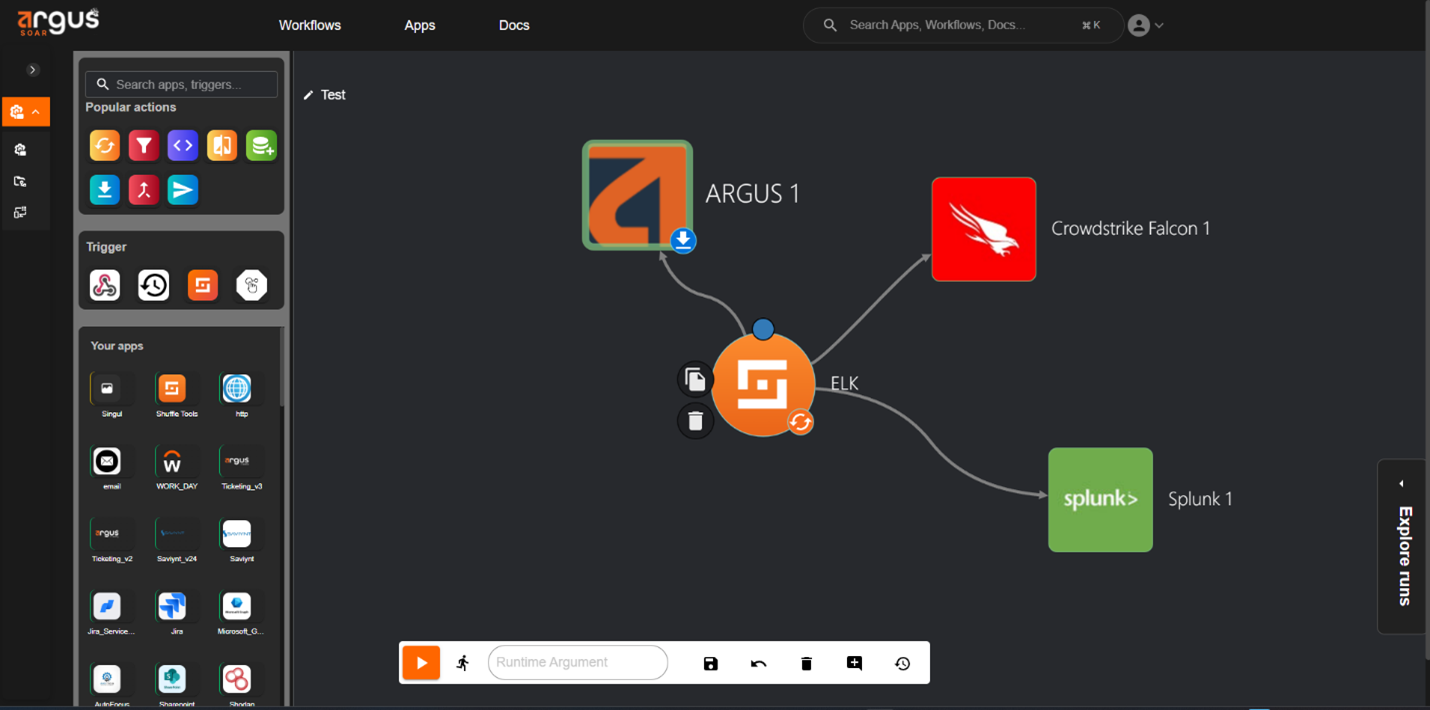Open workflow run history clock icon in toolbar
Screen dimensions: 1430x710
click(x=902, y=663)
